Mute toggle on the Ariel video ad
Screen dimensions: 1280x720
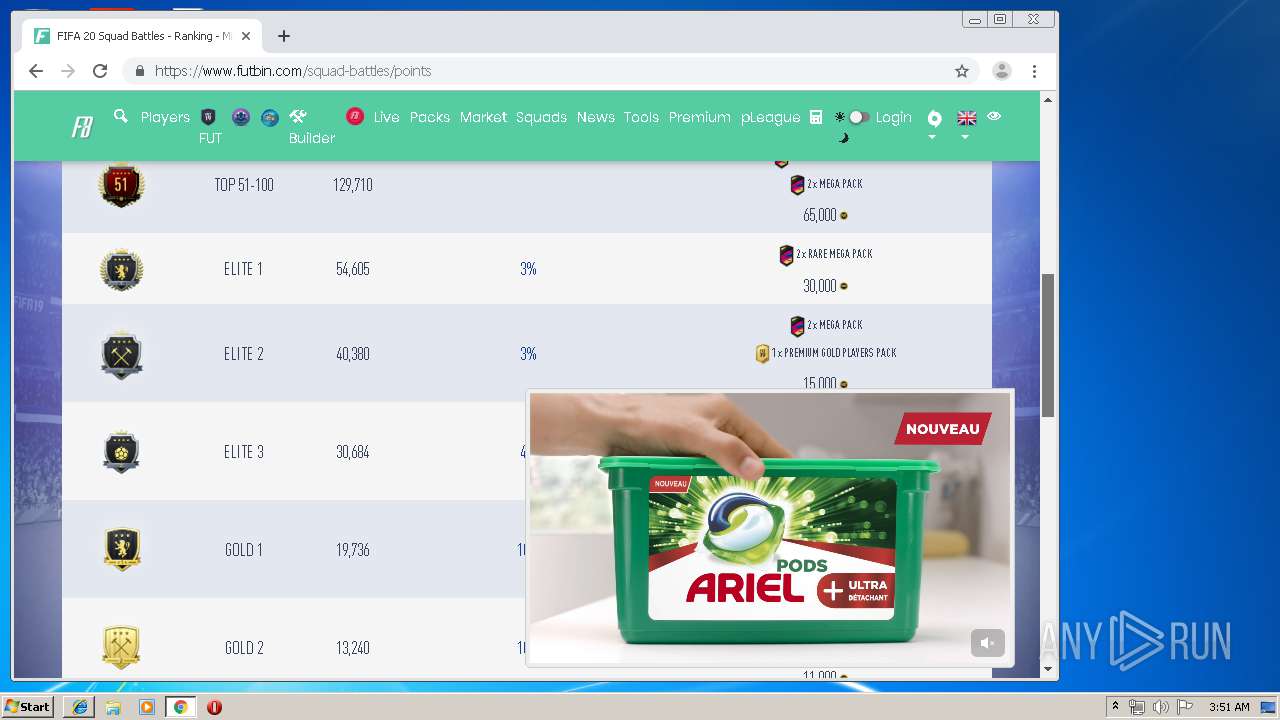[987, 643]
